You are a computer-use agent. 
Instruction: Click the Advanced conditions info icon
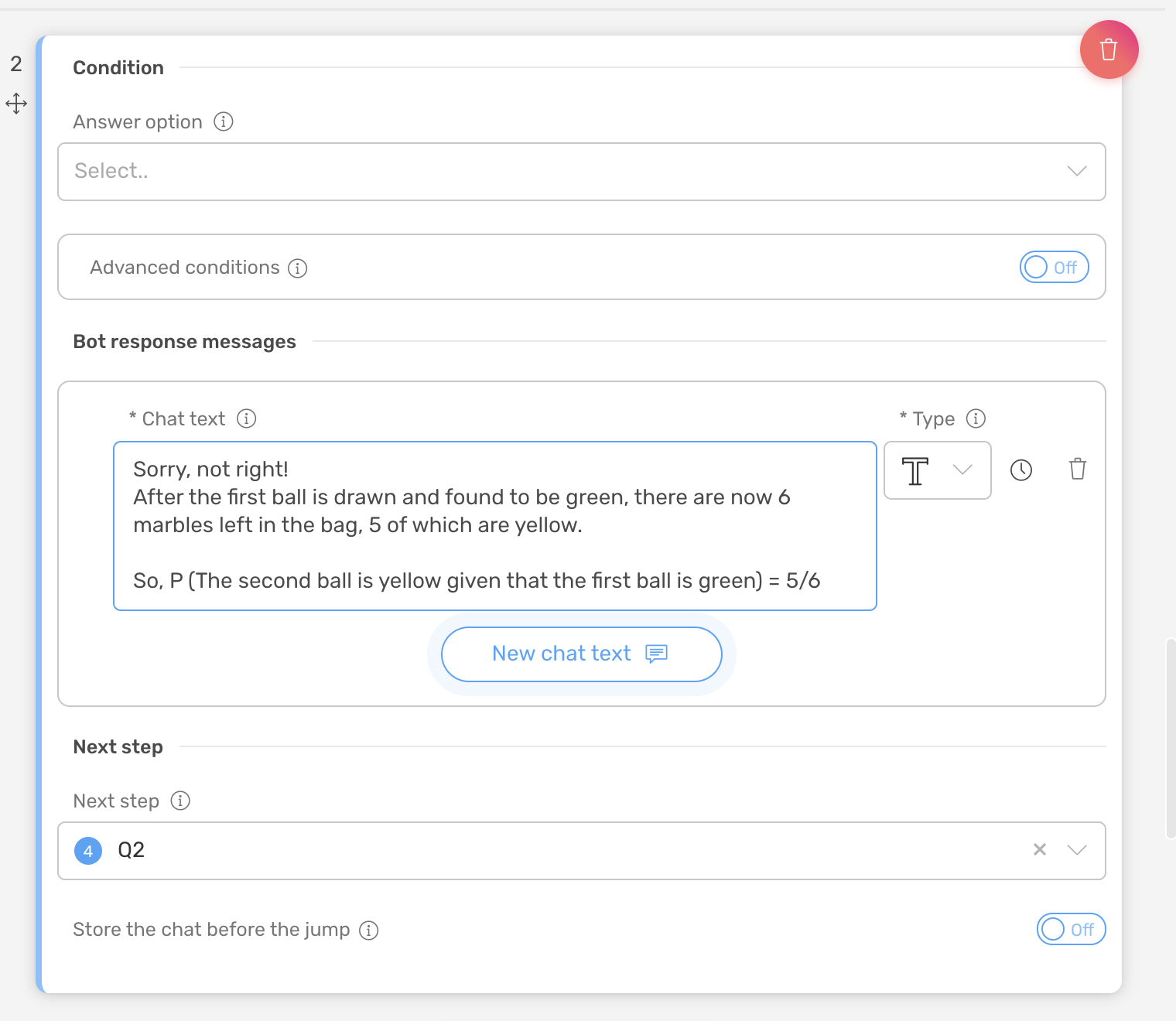point(297,268)
